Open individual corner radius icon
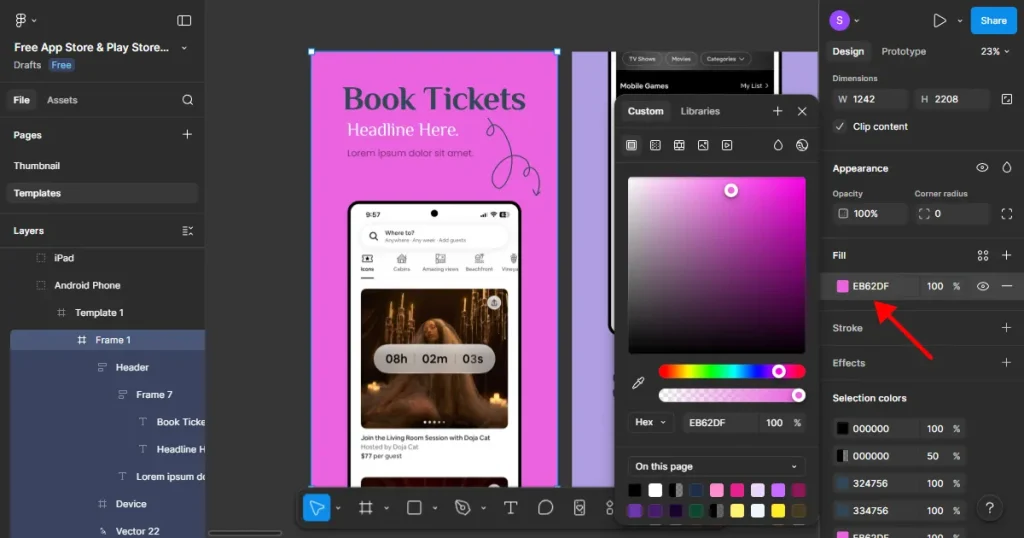Screen dimensions: 1024x538 [x=1006, y=214]
